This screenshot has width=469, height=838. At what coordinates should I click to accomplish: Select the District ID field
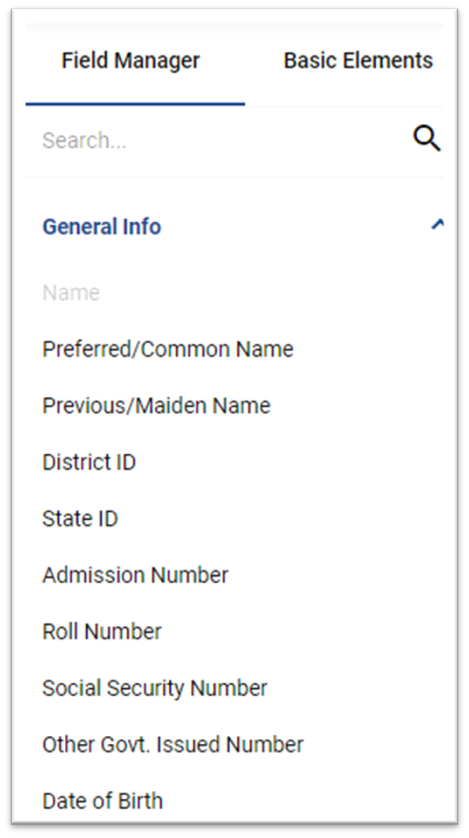coord(89,462)
